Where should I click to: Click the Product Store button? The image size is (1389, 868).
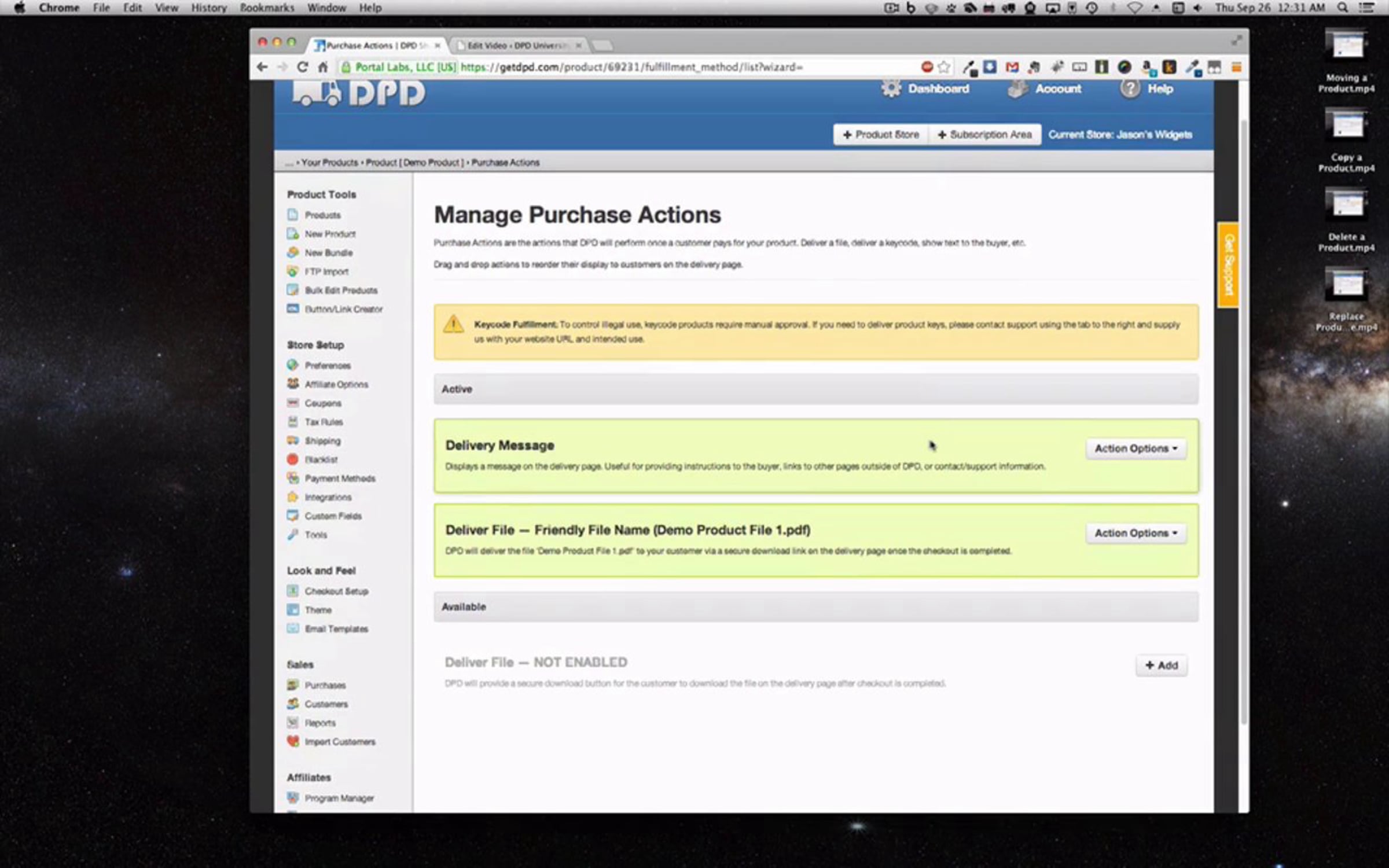click(881, 135)
